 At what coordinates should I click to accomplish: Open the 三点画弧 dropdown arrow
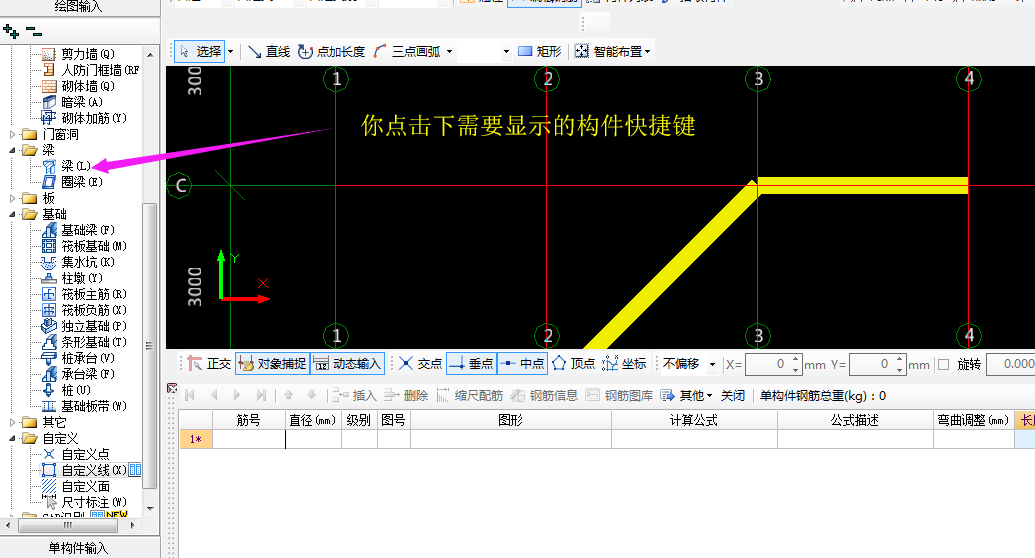[x=450, y=52]
